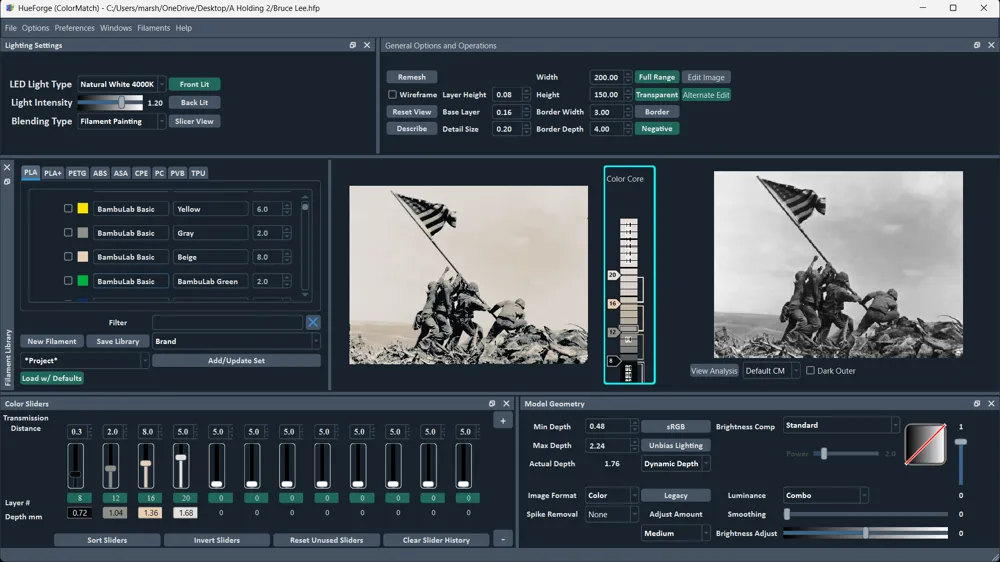Click the layer 20 marker in Color Core
The width and height of the screenshot is (1000, 562).
click(613, 275)
